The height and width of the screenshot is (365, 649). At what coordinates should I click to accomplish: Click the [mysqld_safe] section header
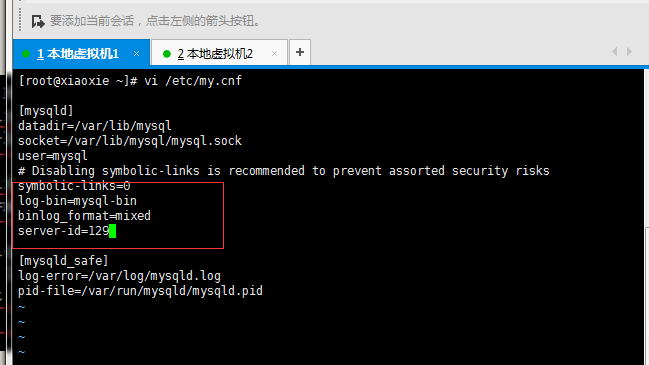[63, 261]
